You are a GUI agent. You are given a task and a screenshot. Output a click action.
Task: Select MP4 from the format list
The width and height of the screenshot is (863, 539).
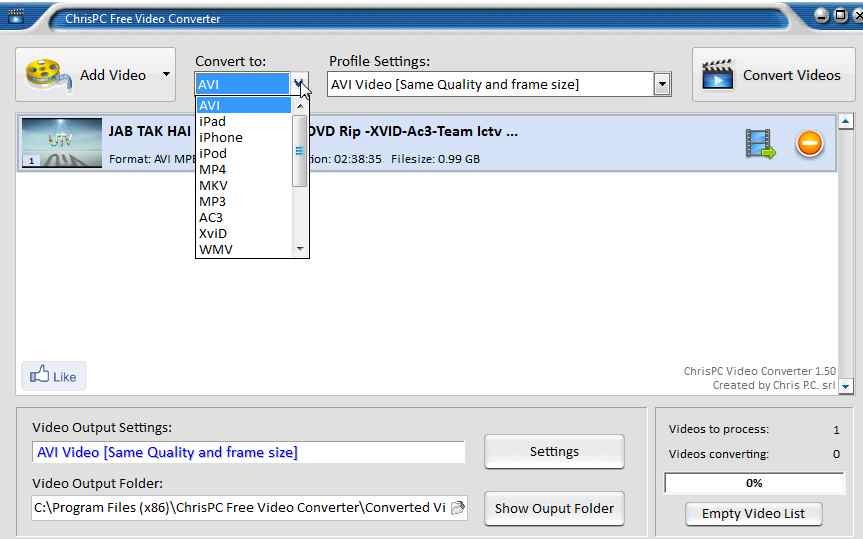(x=213, y=169)
